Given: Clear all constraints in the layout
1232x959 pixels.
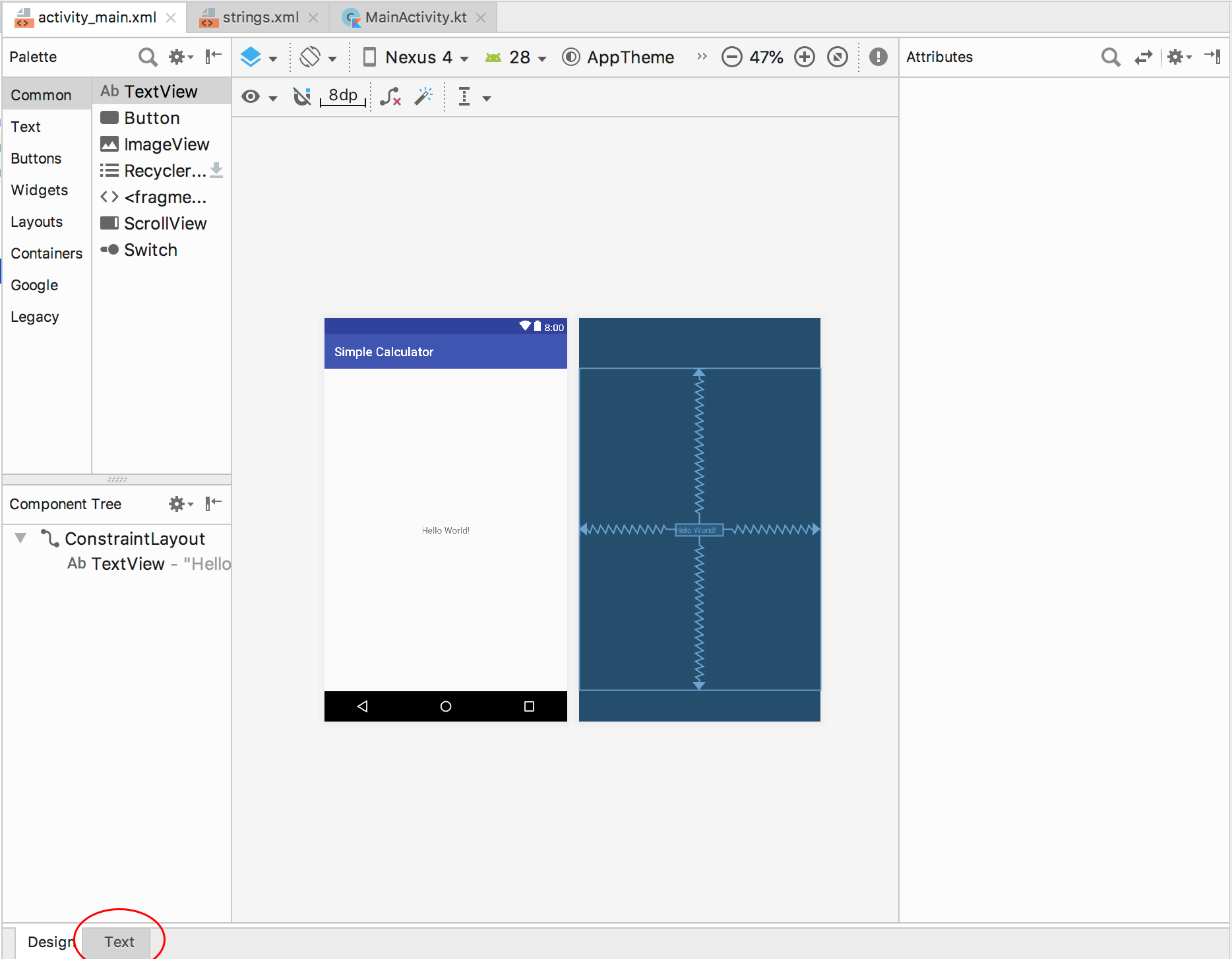Looking at the screenshot, I should (390, 97).
